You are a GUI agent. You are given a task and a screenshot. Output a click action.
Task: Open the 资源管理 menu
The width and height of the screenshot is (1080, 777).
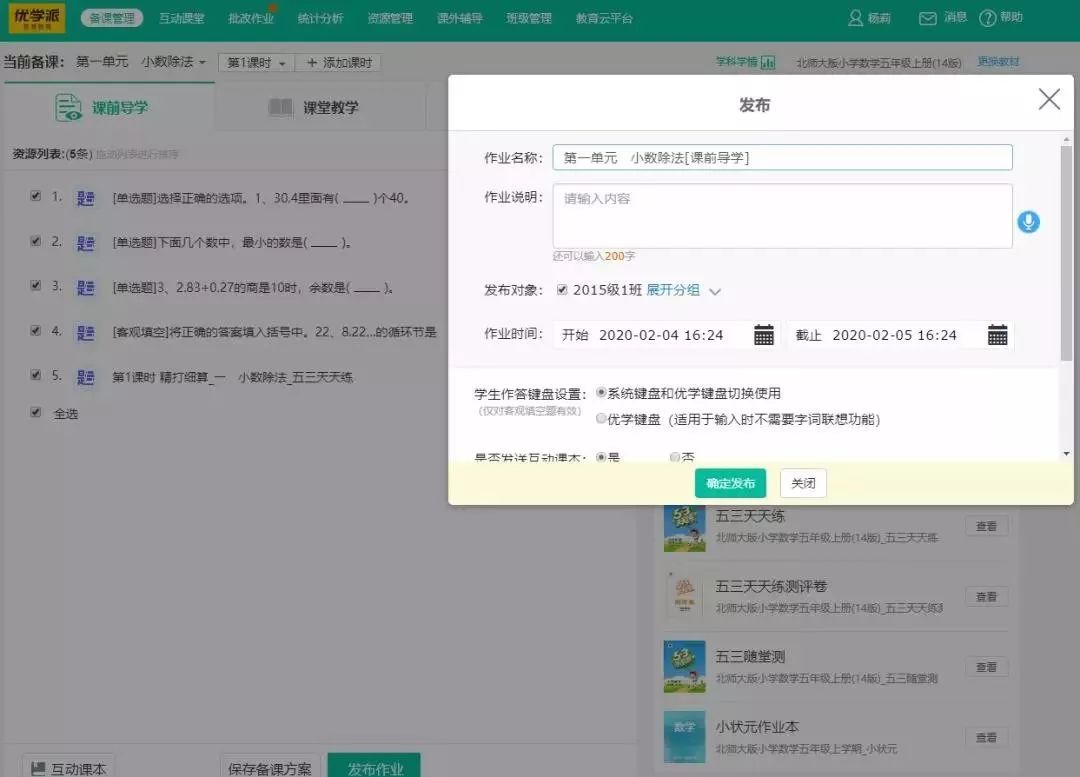(390, 18)
